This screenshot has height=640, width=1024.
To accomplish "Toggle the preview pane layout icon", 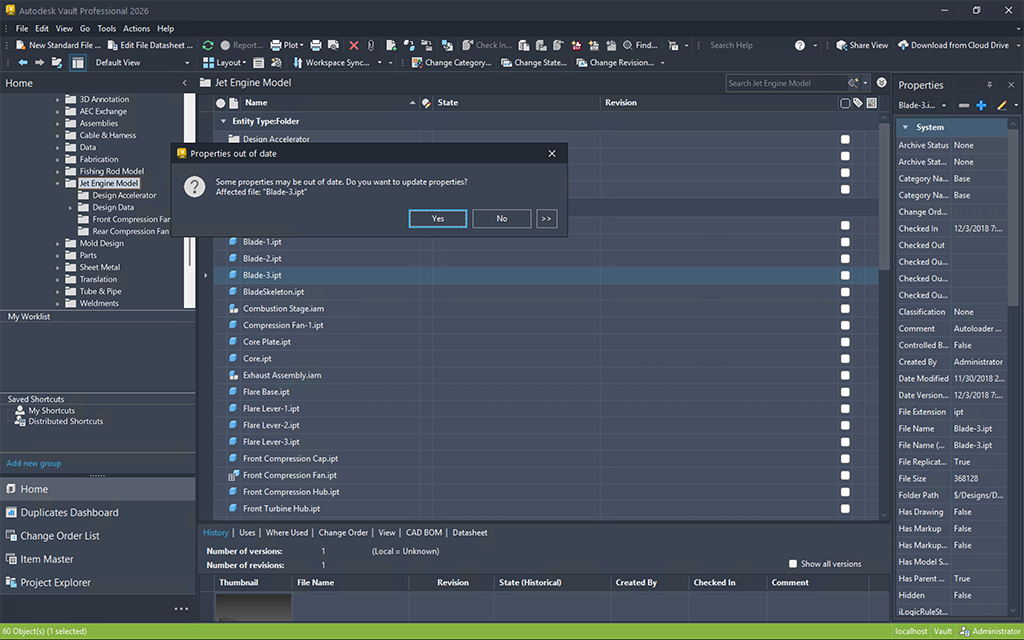I will coord(78,63).
